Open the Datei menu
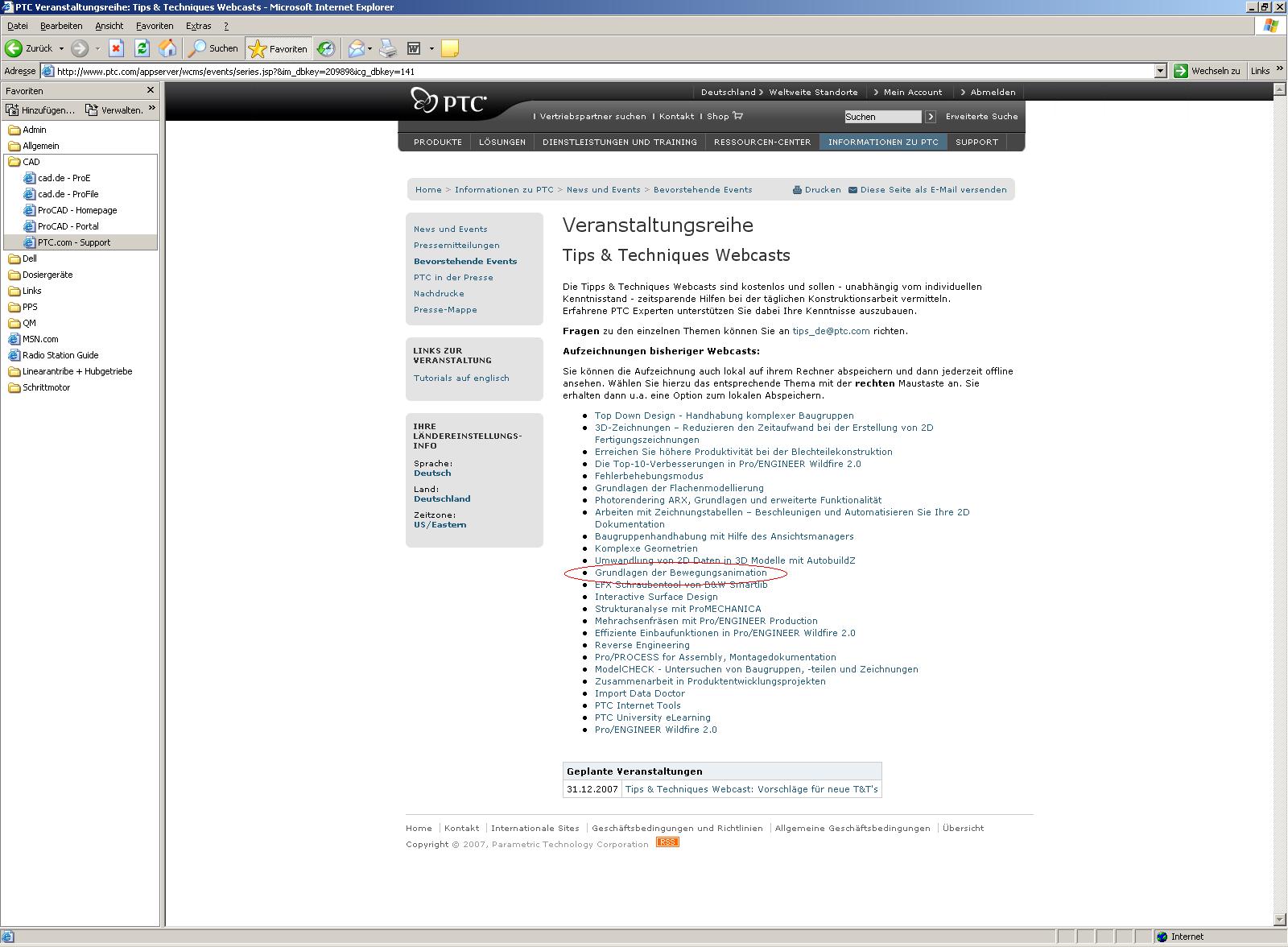Image resolution: width=1288 pixels, height=947 pixels. coord(17,26)
